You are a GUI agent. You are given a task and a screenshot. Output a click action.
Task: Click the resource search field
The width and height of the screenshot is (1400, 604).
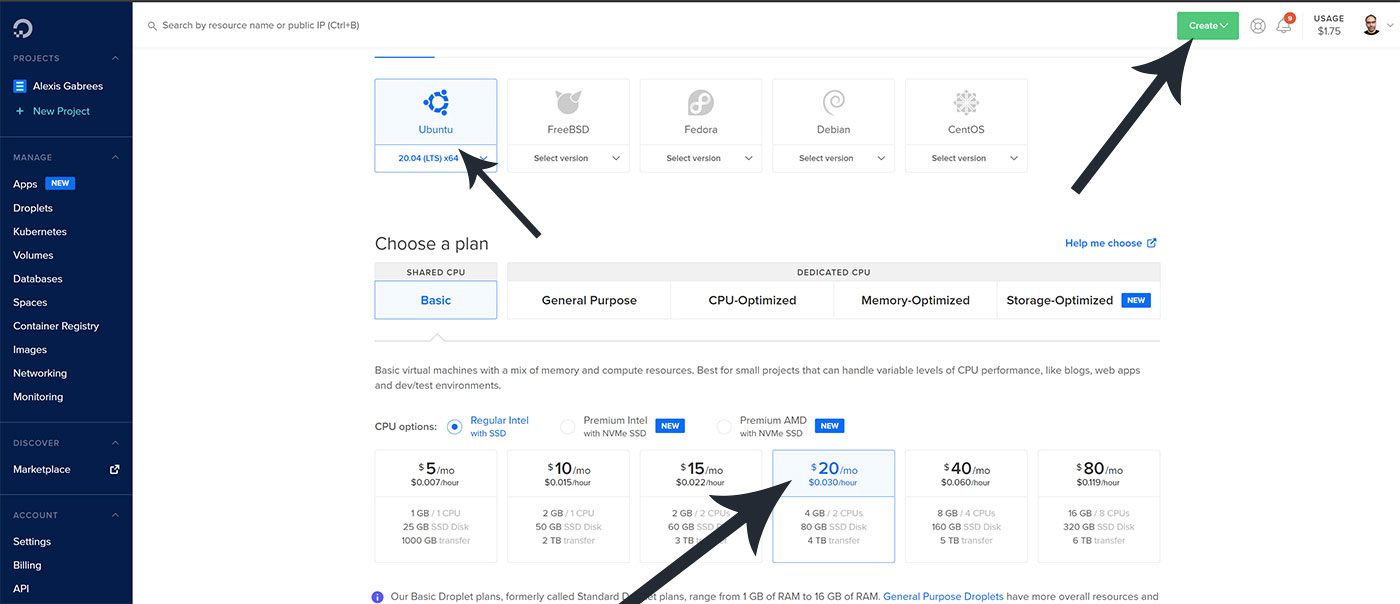pos(400,25)
